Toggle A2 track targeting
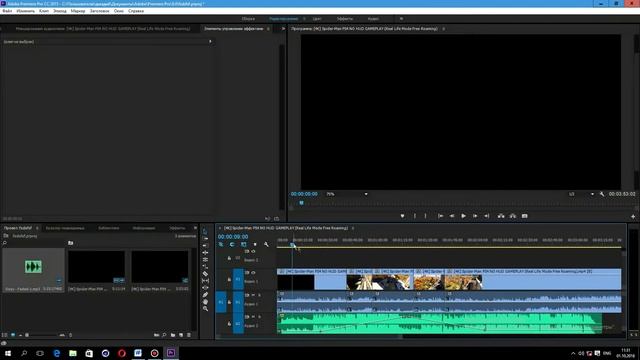 238,324
